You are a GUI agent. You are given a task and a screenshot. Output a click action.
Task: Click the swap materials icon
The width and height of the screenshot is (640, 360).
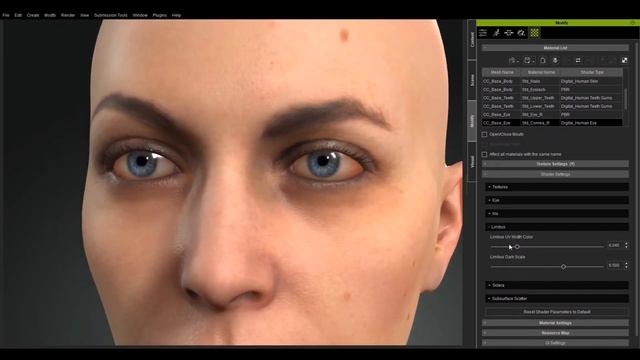578,60
